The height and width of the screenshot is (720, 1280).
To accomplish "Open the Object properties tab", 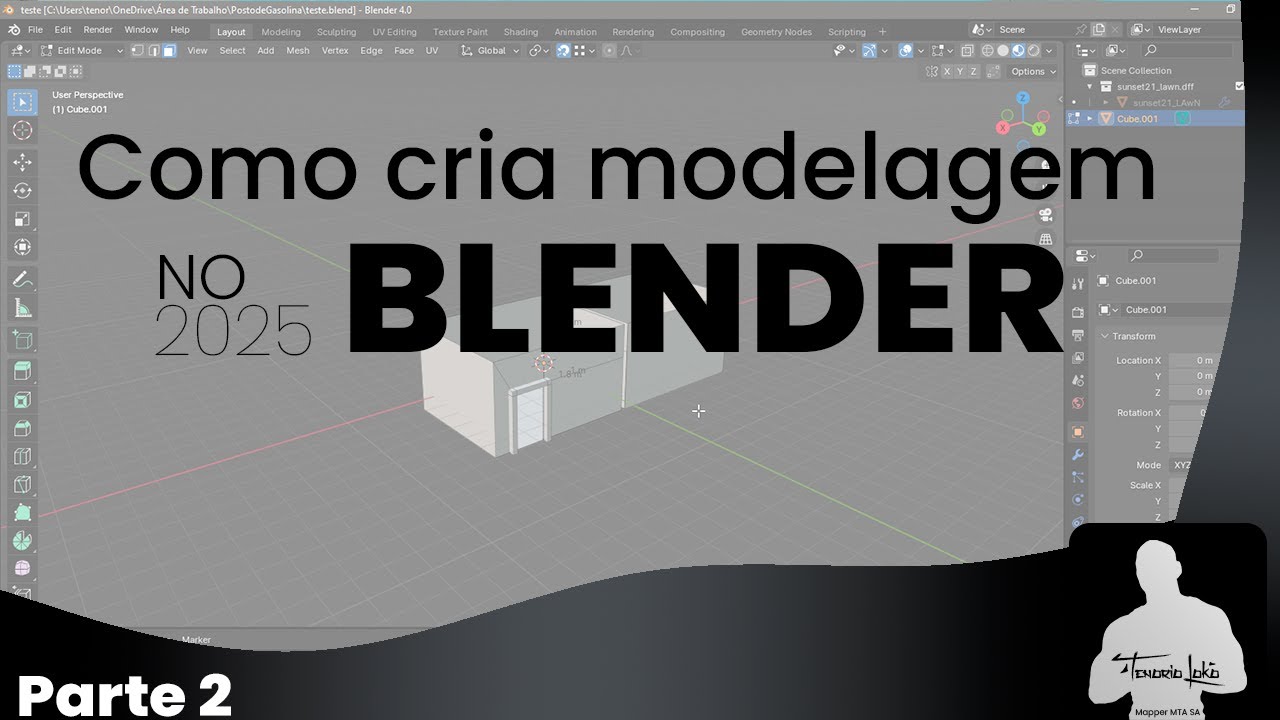I will [x=1078, y=432].
